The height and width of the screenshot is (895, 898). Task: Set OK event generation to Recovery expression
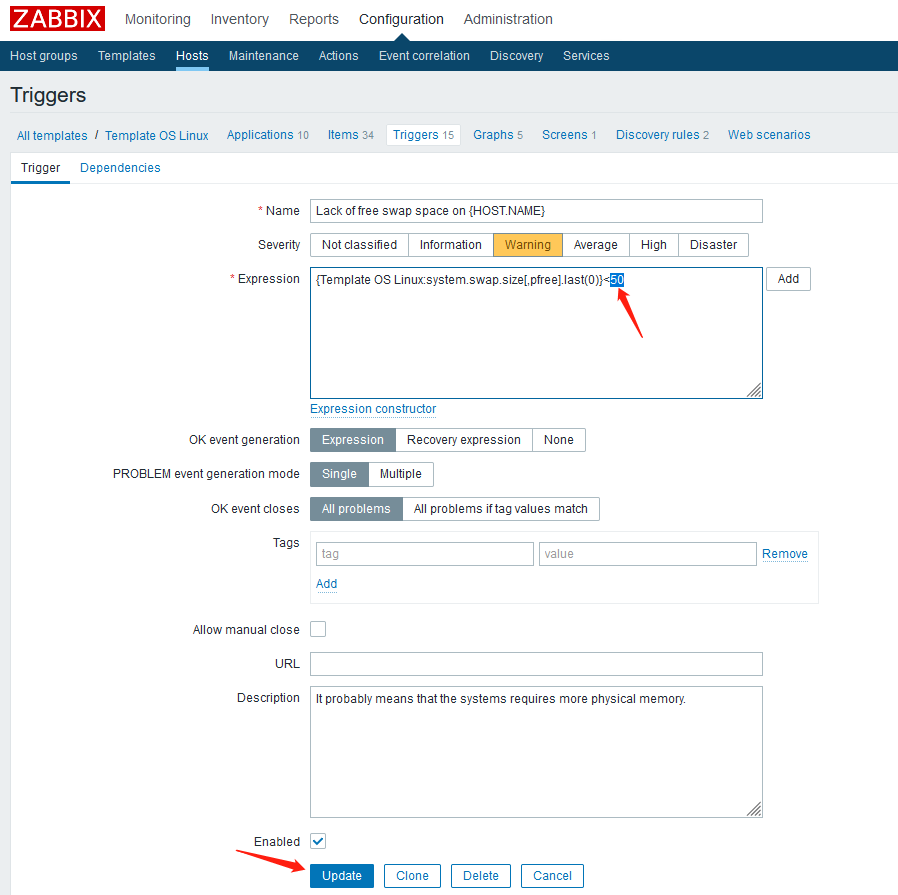coord(464,440)
